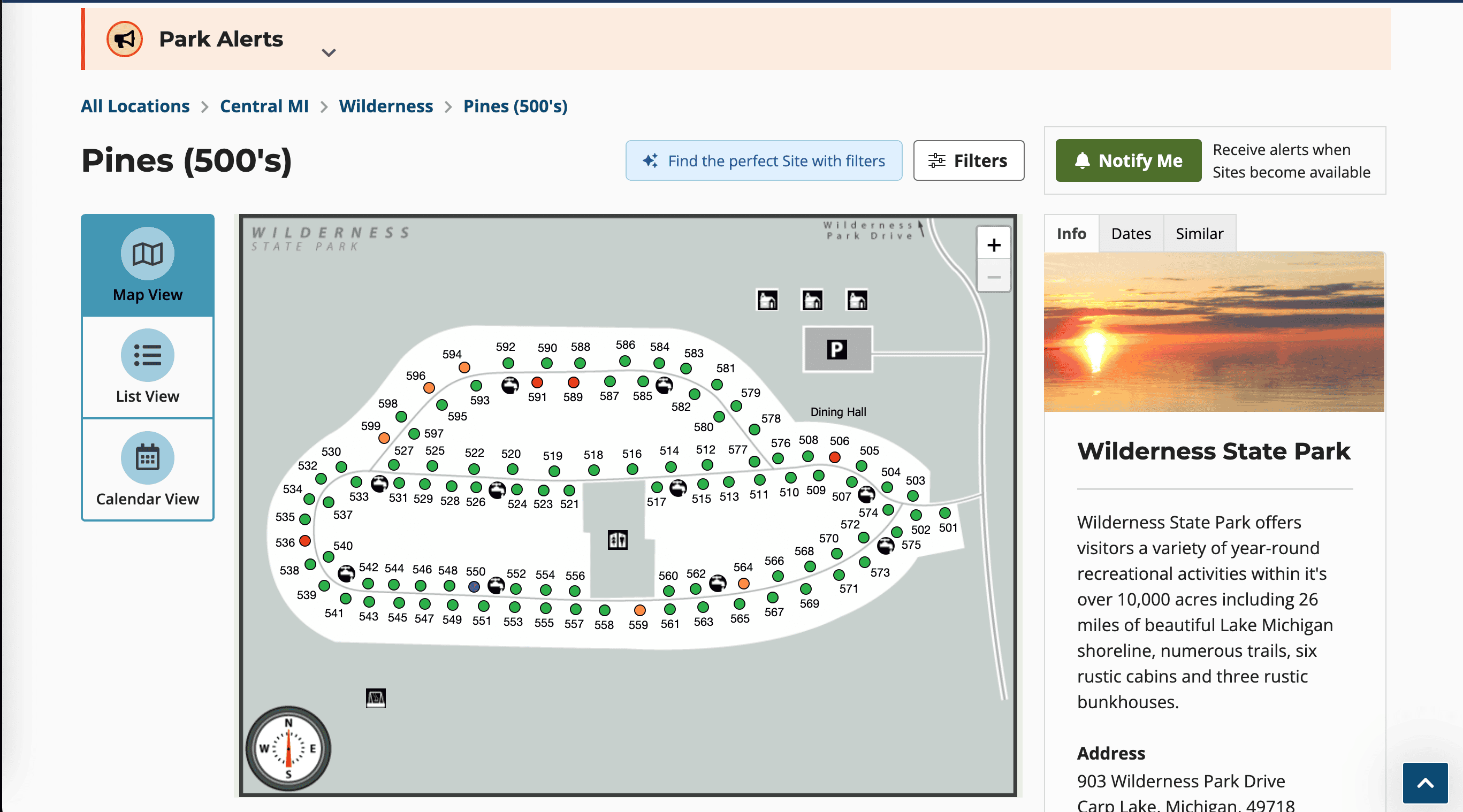
Task: Go to Wilderness breadcrumb
Action: [x=386, y=106]
